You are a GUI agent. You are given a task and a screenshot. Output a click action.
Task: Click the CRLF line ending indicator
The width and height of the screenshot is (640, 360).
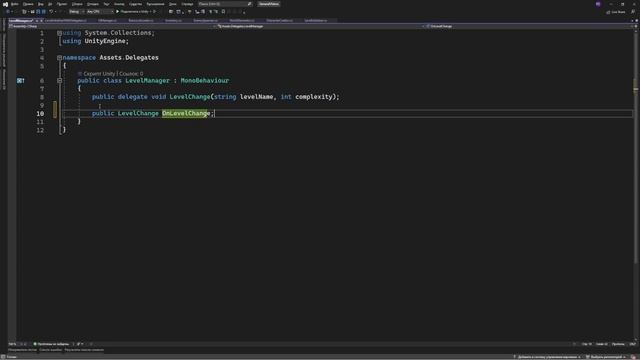tap(632, 344)
